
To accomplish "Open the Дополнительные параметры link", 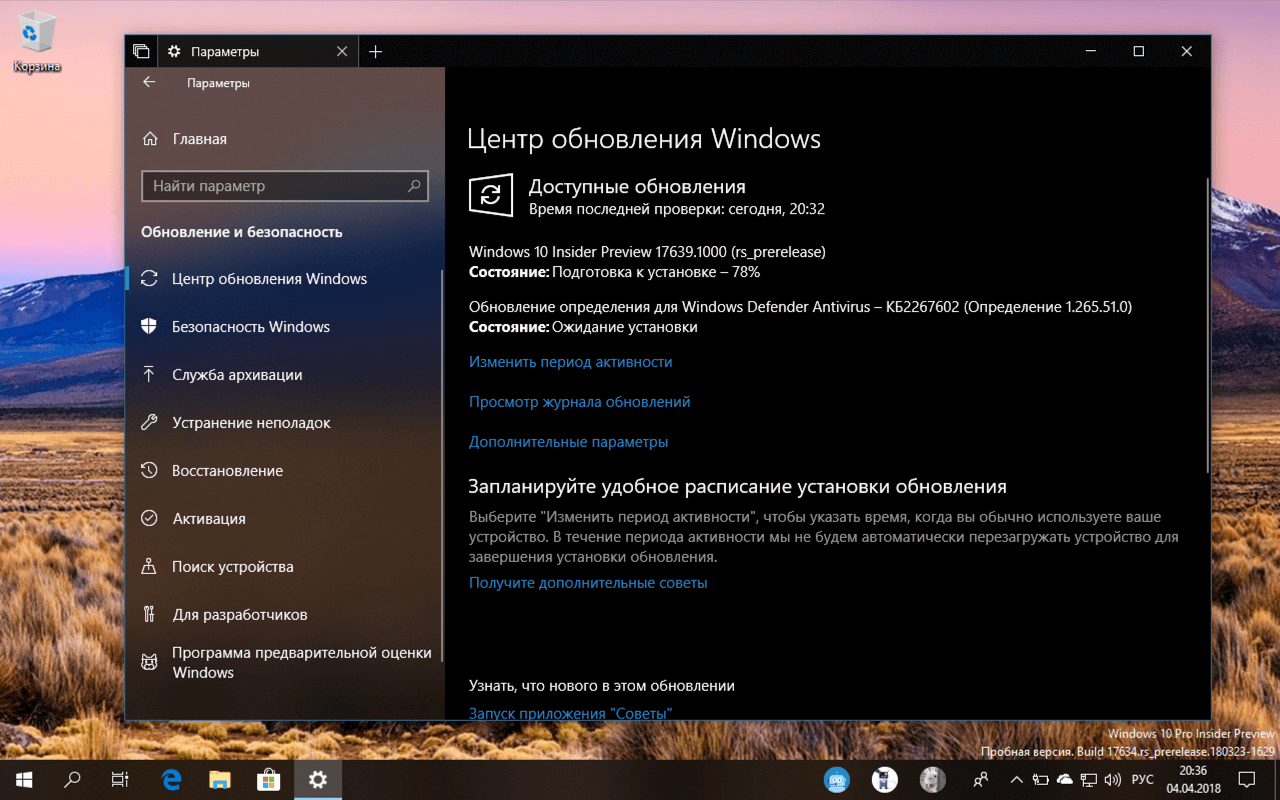I will 569,442.
